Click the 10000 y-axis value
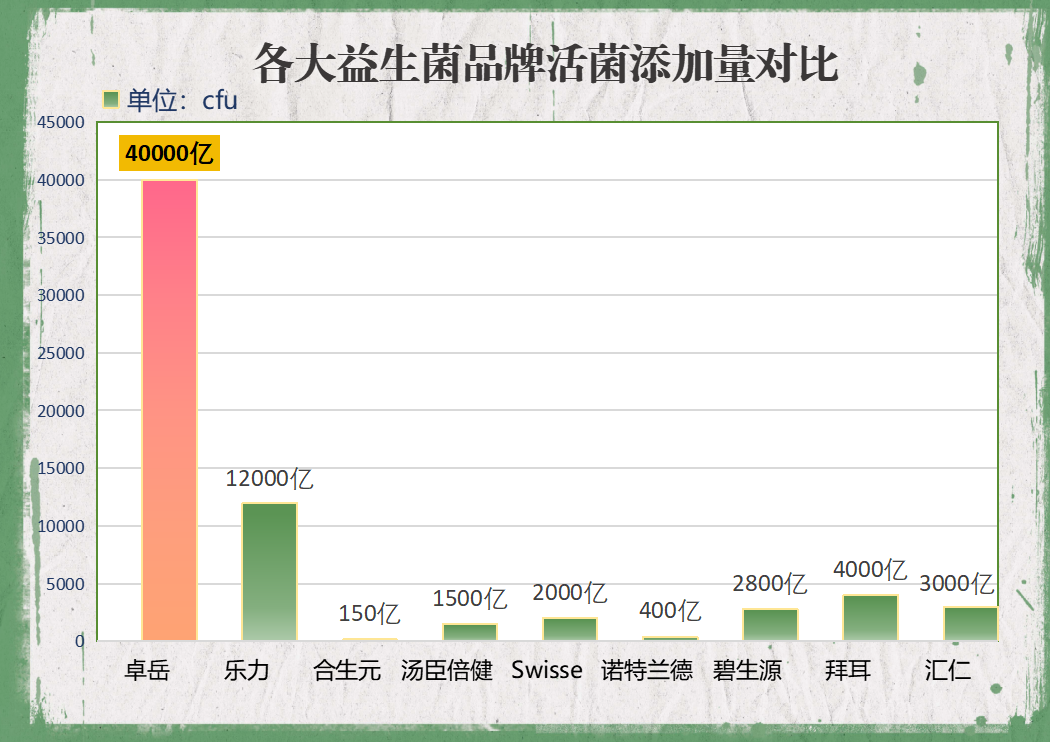1050x742 pixels. point(61,526)
